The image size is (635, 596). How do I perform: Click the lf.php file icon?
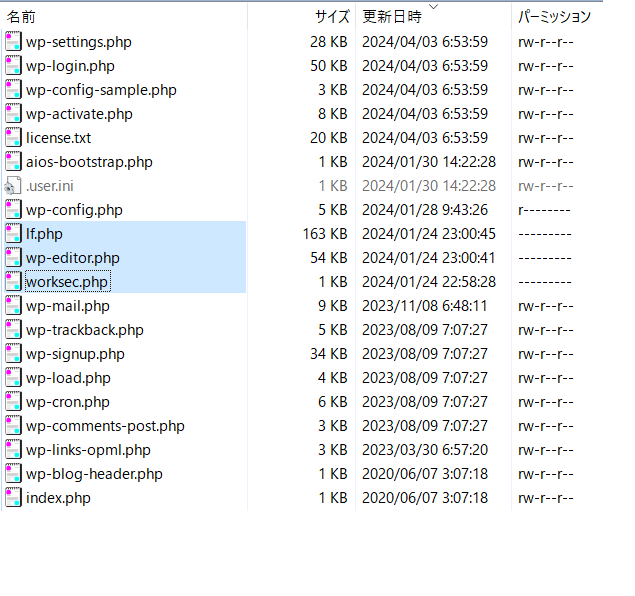(13, 234)
